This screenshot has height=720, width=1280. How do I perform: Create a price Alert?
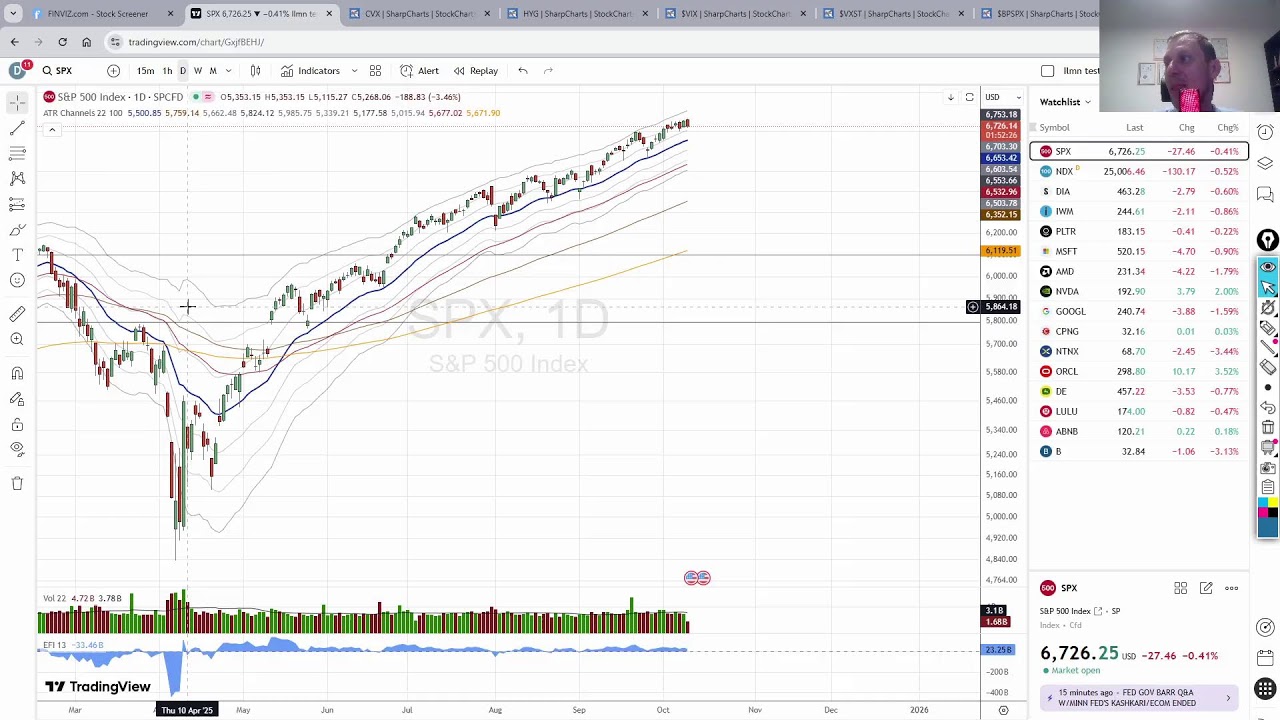pyautogui.click(x=419, y=71)
